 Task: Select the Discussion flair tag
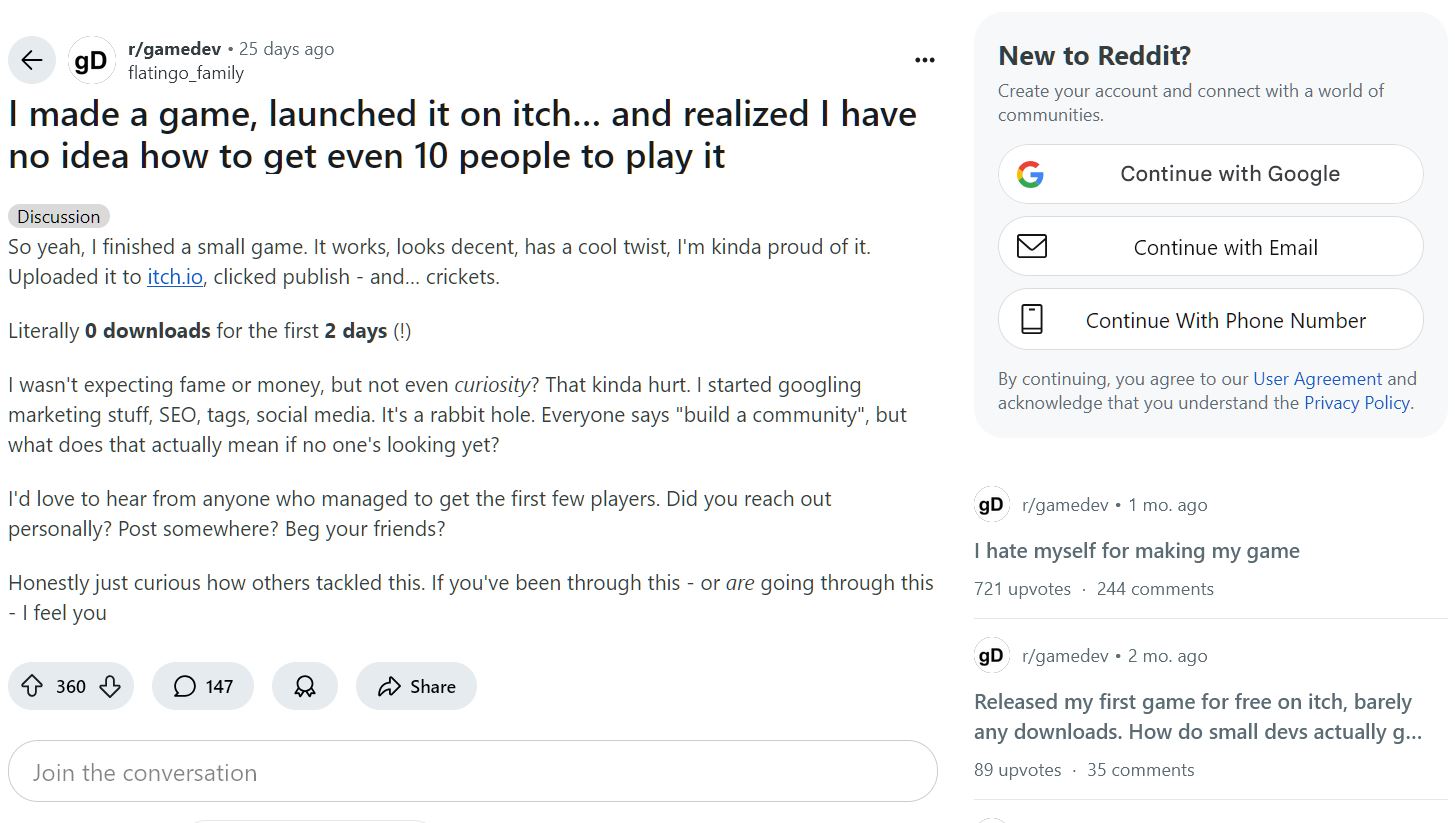tap(59, 216)
